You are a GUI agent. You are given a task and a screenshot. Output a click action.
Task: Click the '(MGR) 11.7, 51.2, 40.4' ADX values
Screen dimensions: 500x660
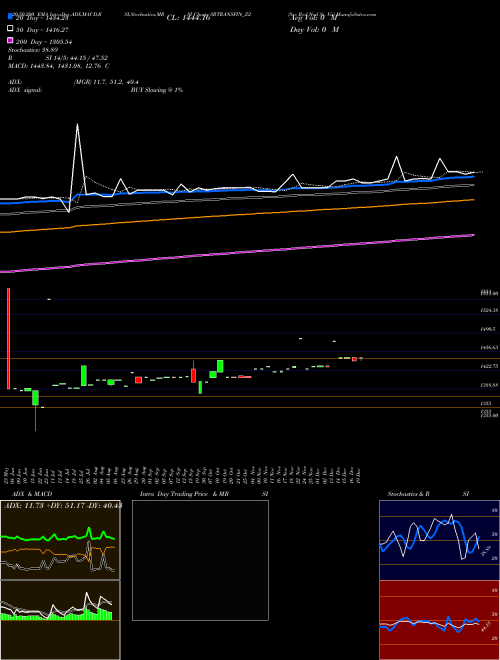click(106, 82)
